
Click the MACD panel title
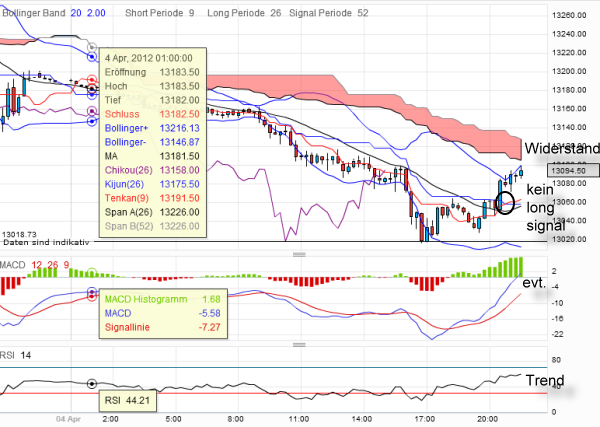(13, 265)
